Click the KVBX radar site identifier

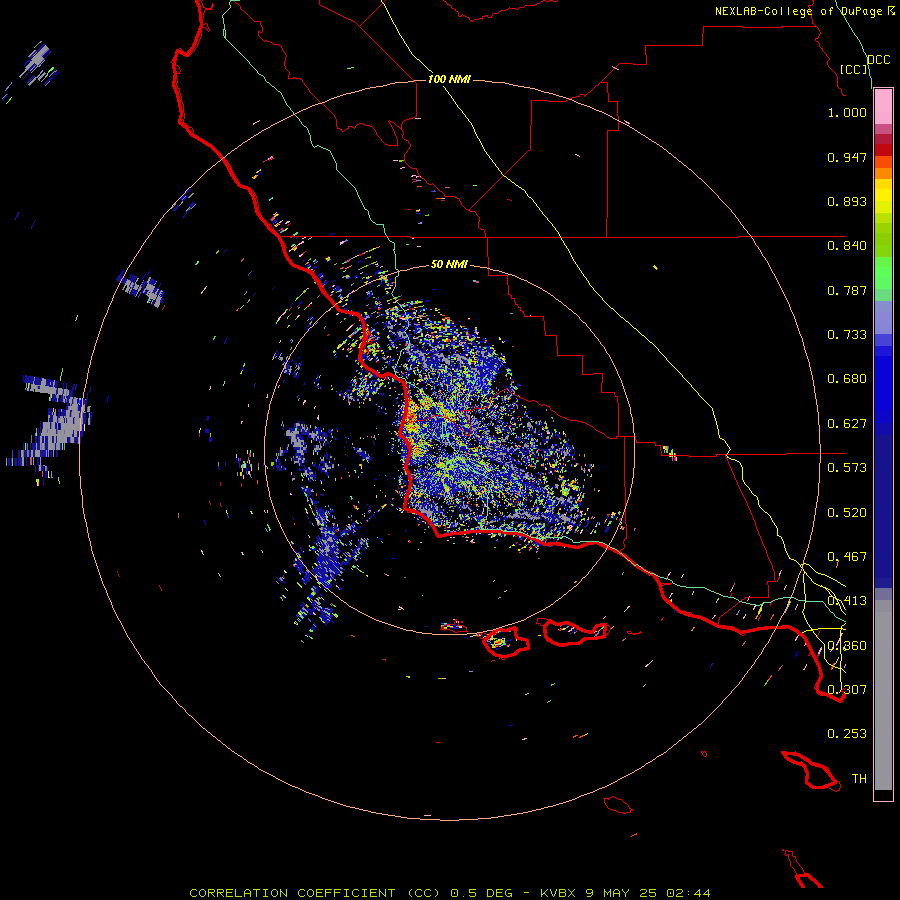560,893
